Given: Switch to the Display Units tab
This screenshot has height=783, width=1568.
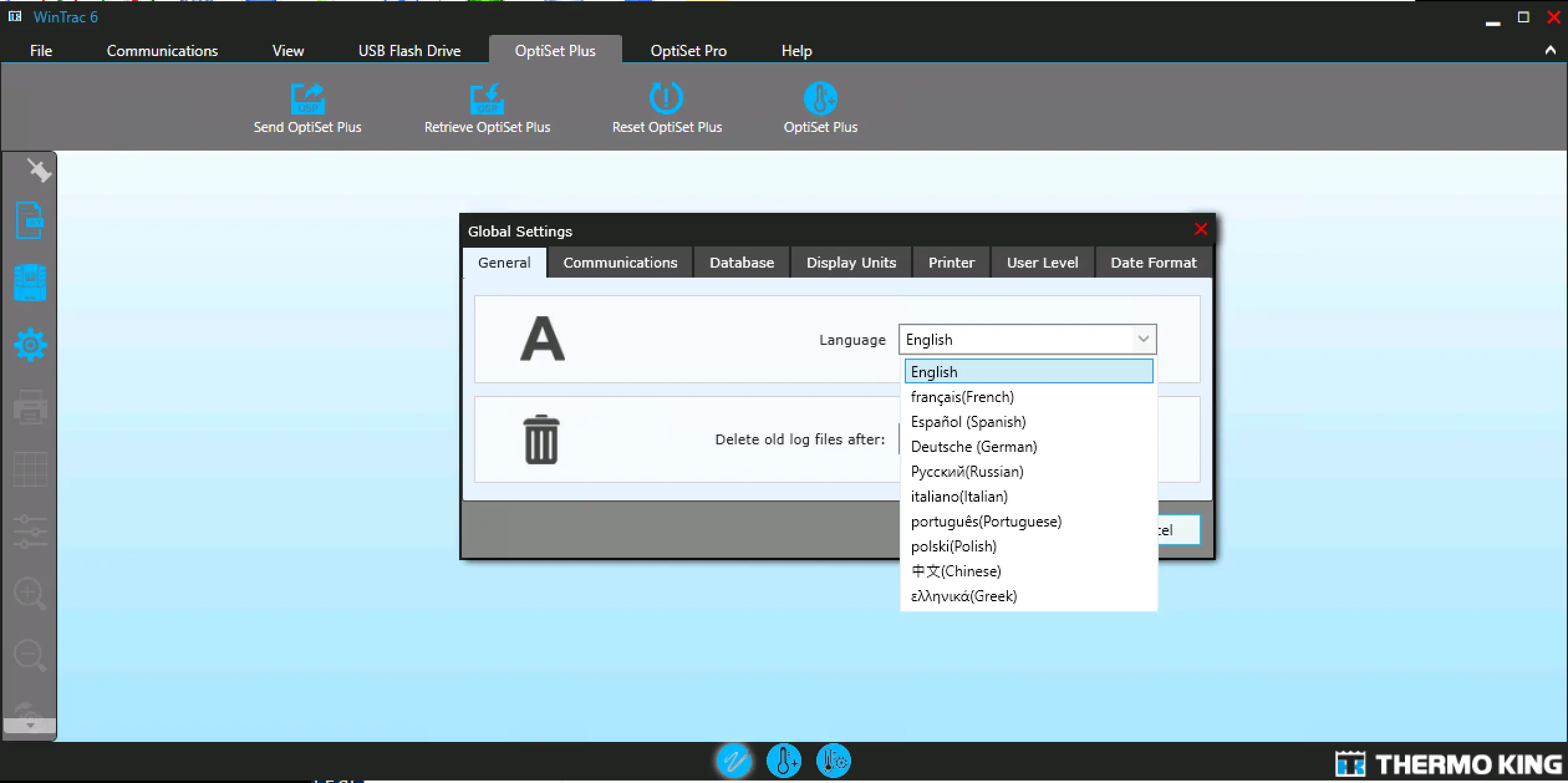Looking at the screenshot, I should pos(851,263).
